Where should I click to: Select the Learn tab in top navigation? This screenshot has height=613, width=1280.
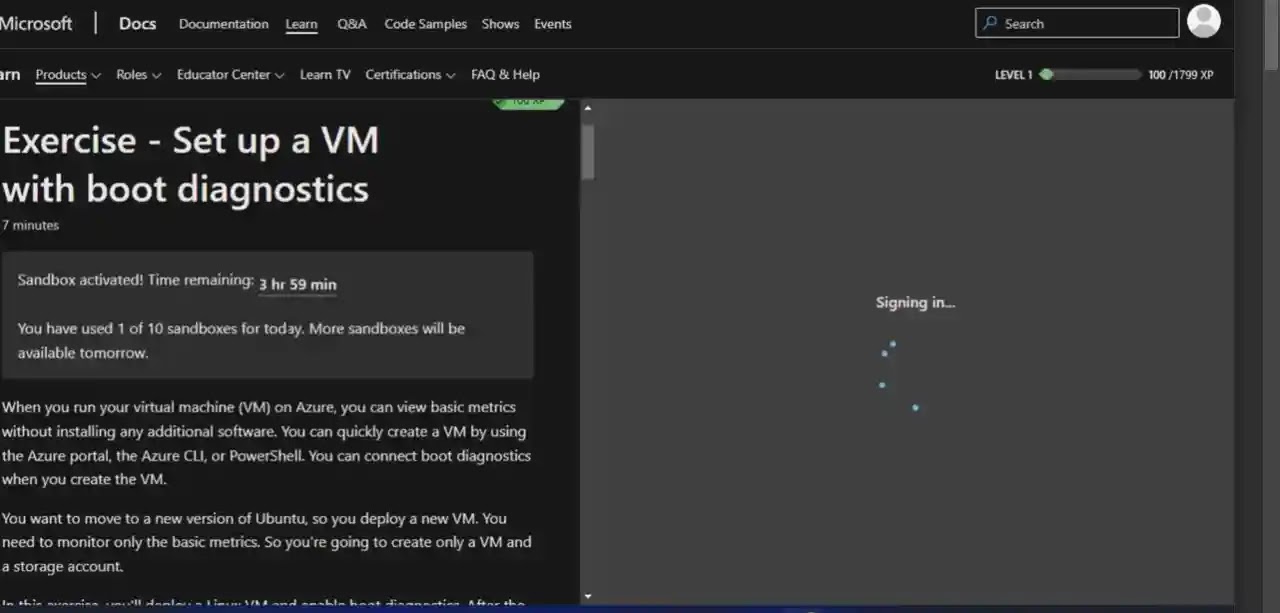tap(301, 24)
